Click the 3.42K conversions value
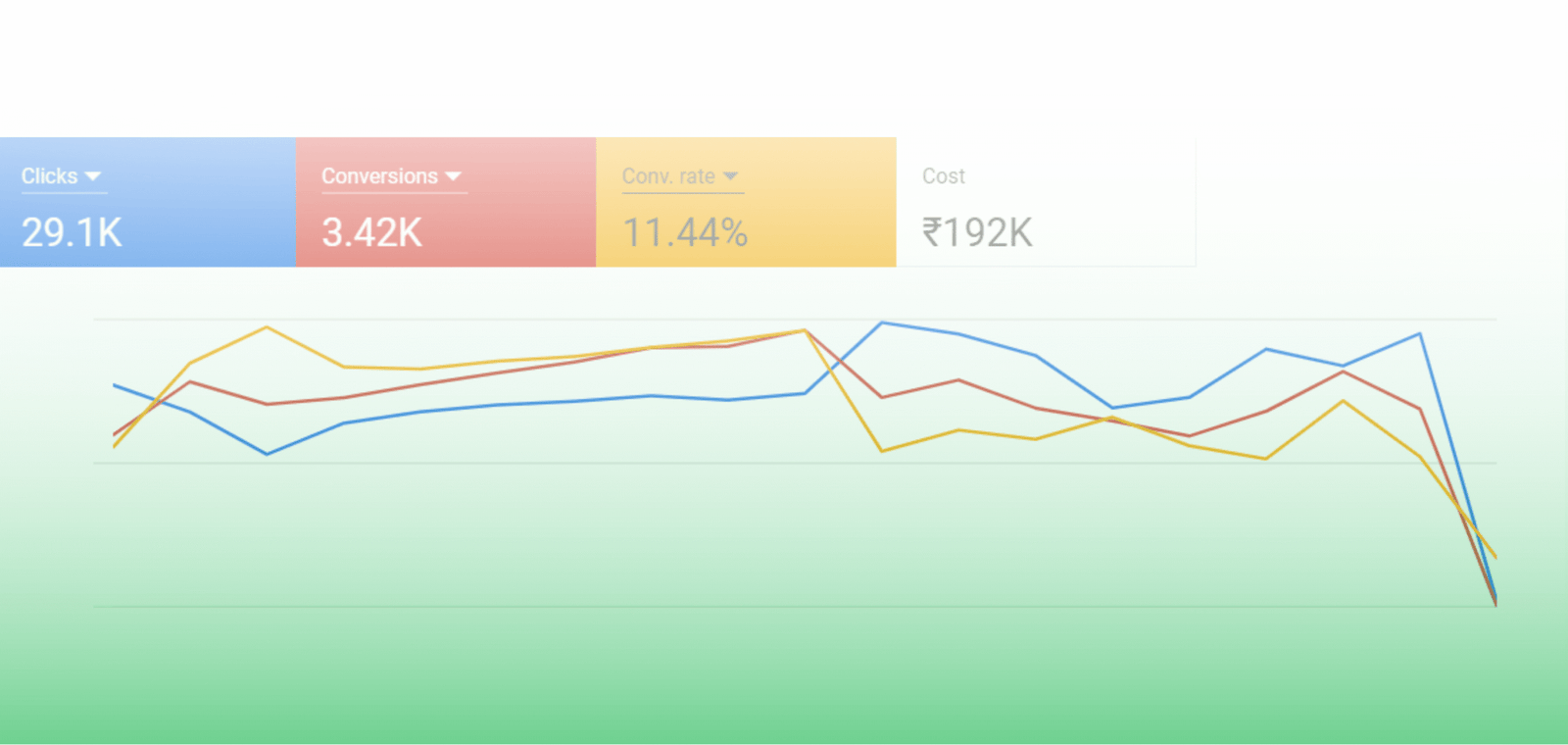 (370, 232)
